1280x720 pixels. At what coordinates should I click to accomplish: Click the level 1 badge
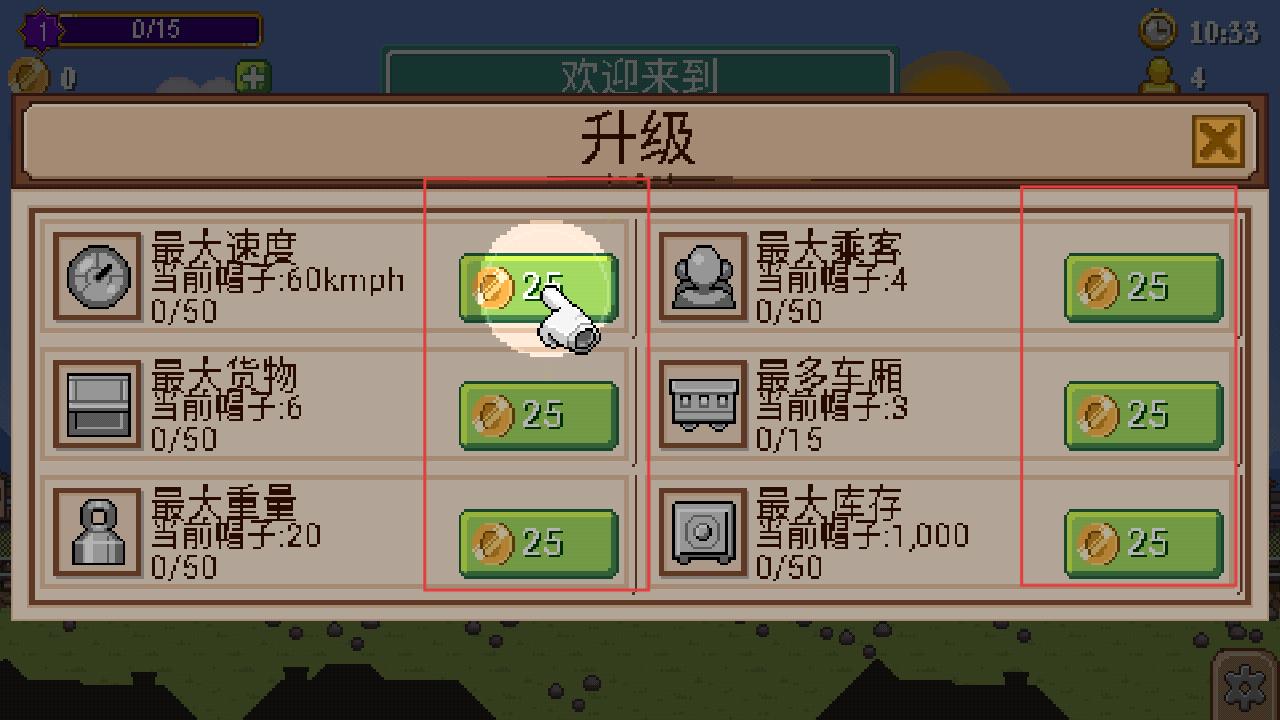point(41,30)
